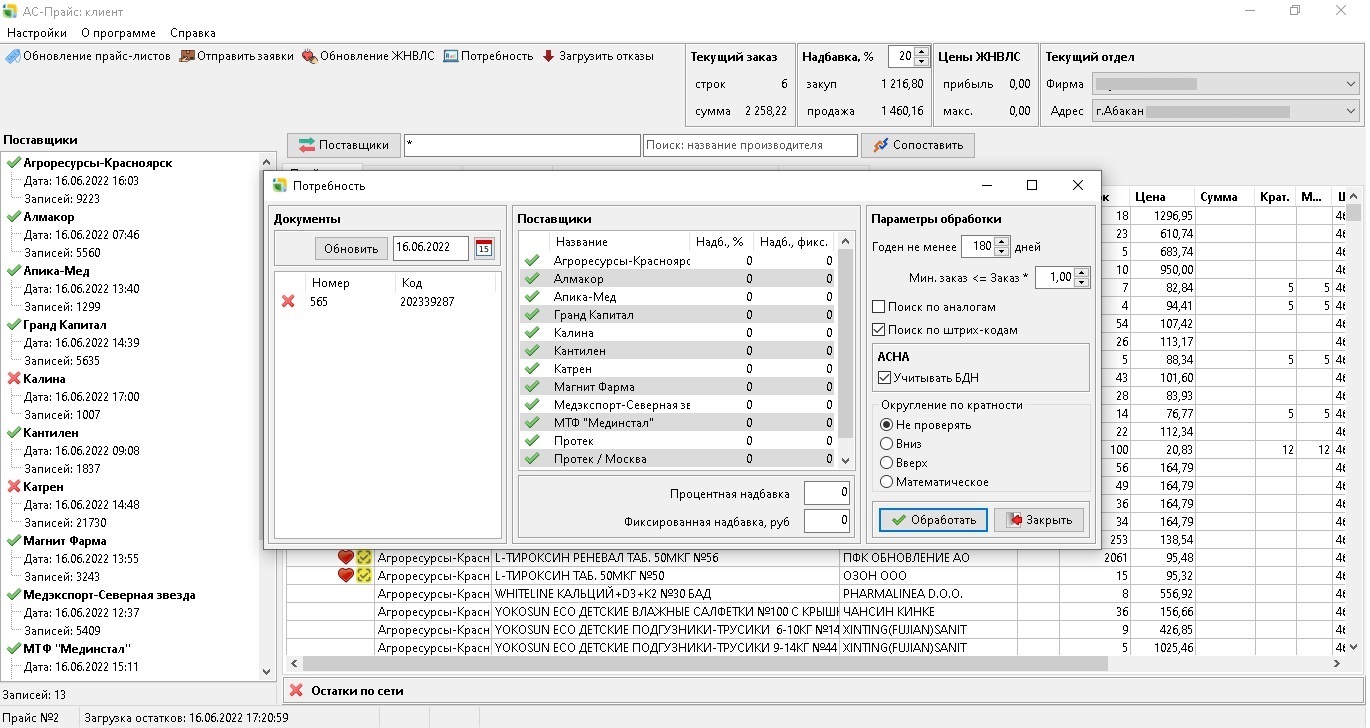Open the calendar icon next to date
The image size is (1370, 728).
coord(484,248)
